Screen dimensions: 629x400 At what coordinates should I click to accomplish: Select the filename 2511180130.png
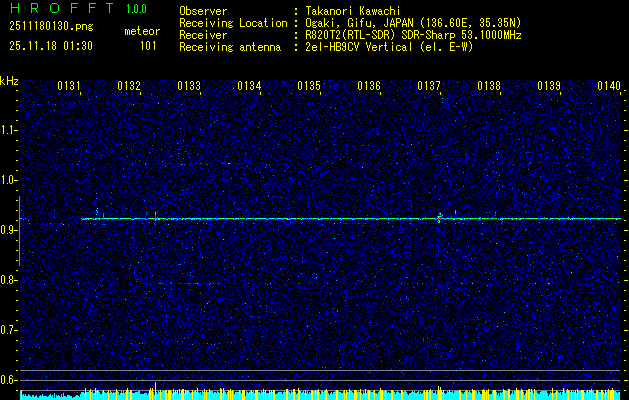pos(51,27)
